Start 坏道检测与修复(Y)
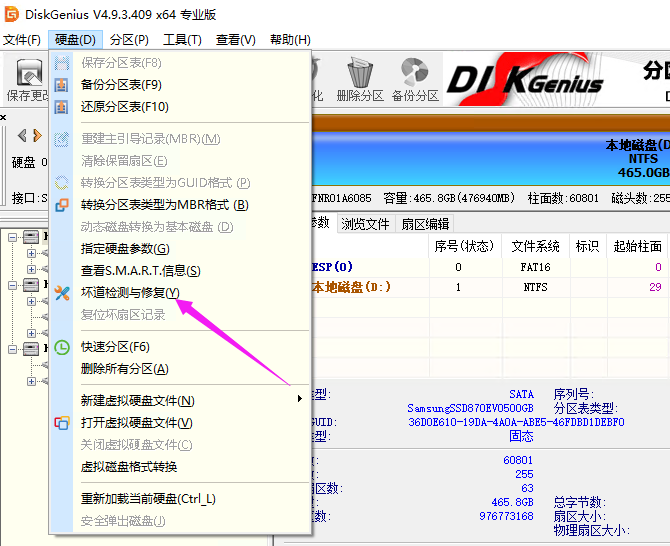The height and width of the screenshot is (546, 670). pos(180,293)
